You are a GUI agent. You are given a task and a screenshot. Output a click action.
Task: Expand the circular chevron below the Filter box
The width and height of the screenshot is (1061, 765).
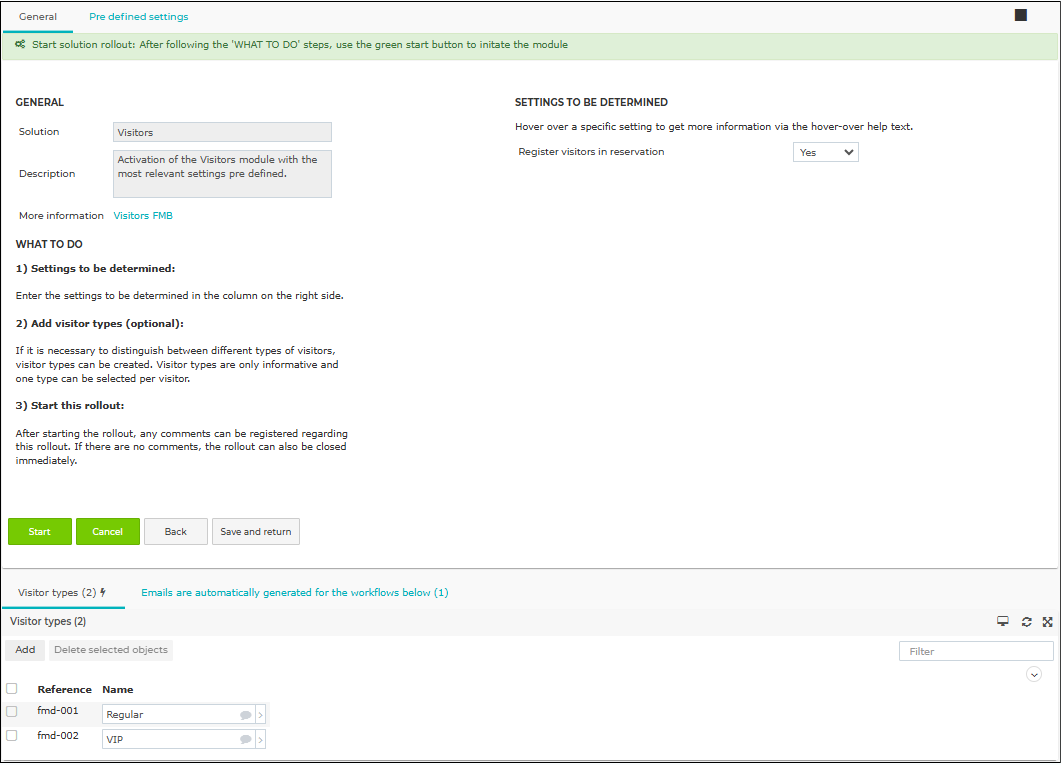pyautogui.click(x=1034, y=674)
